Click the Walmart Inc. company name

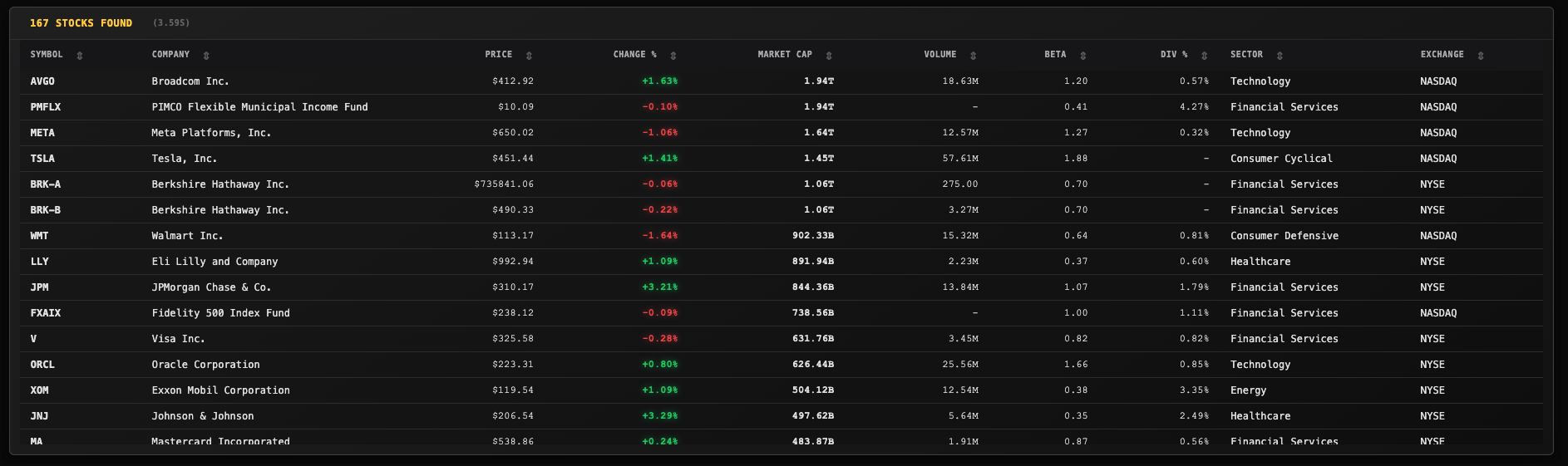tap(187, 236)
